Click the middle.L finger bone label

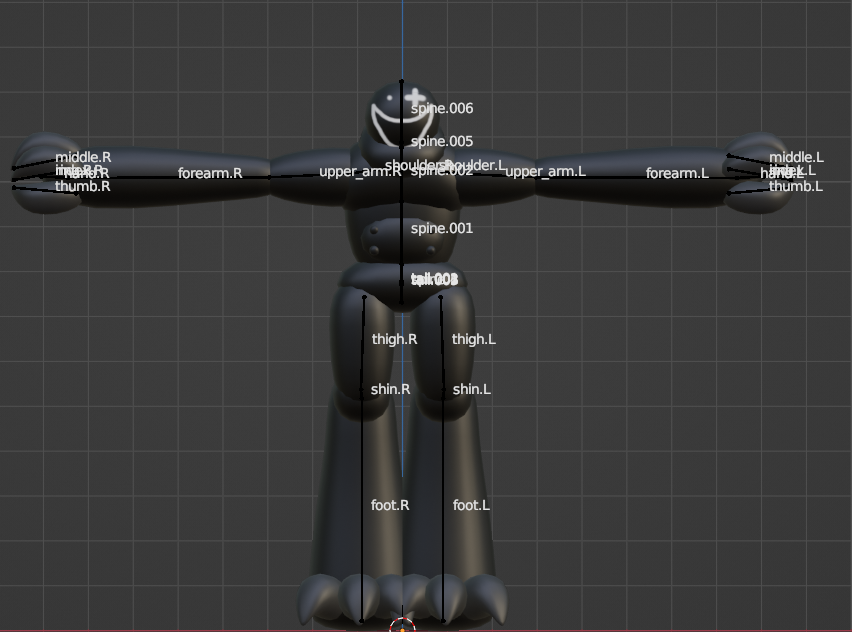click(797, 158)
